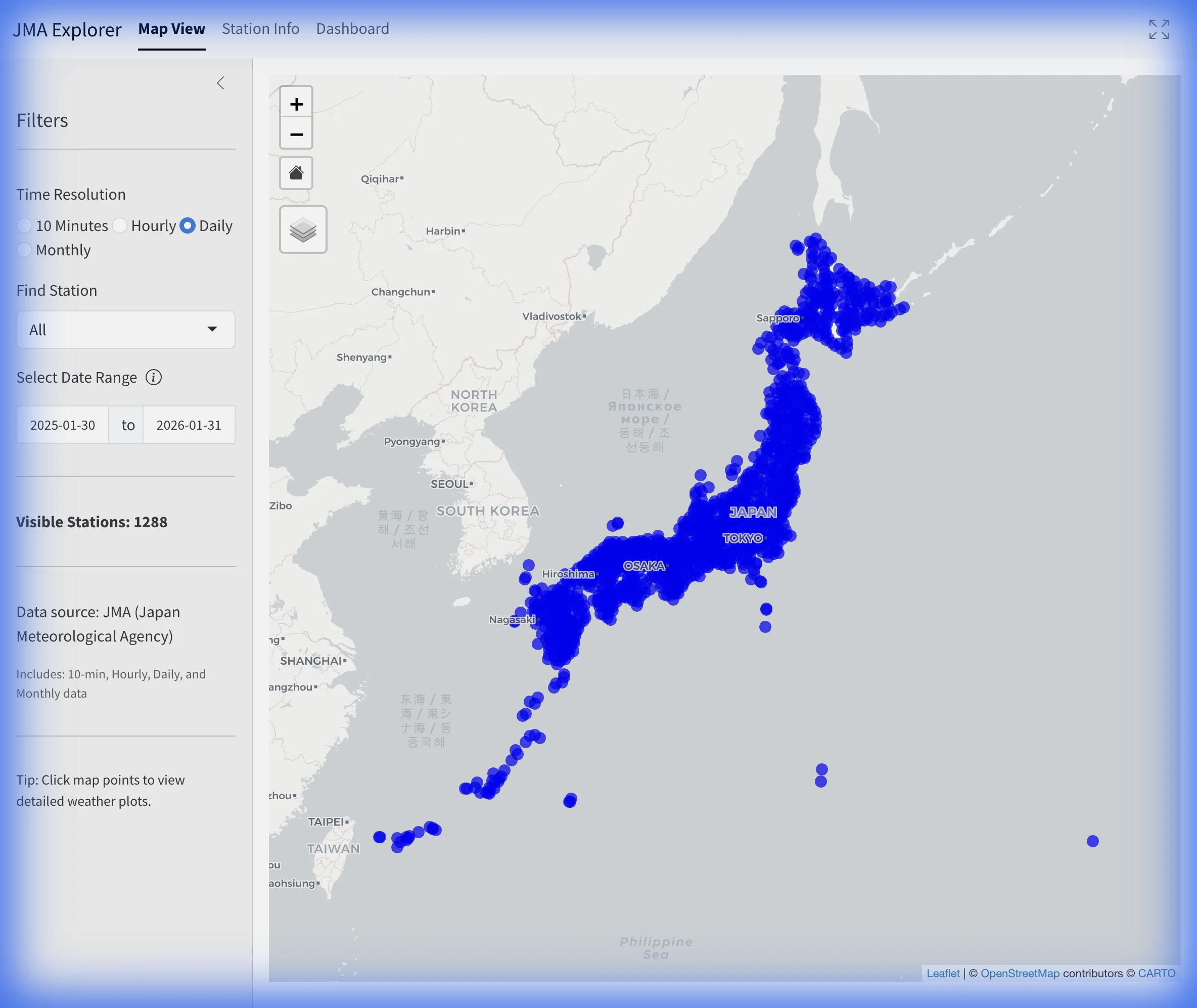Enable the Monthly time resolution
The width and height of the screenshot is (1197, 1008).
[25, 250]
